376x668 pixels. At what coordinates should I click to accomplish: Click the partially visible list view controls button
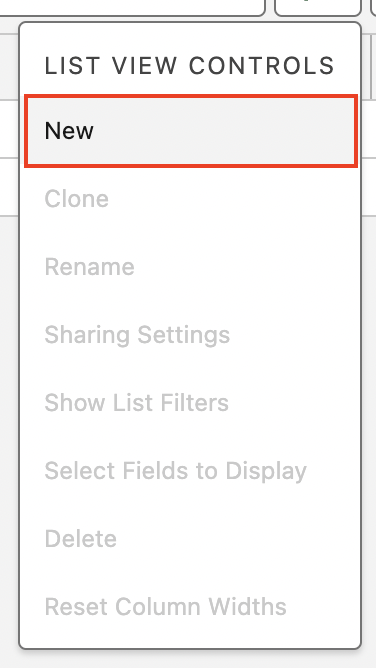click(x=318, y=7)
